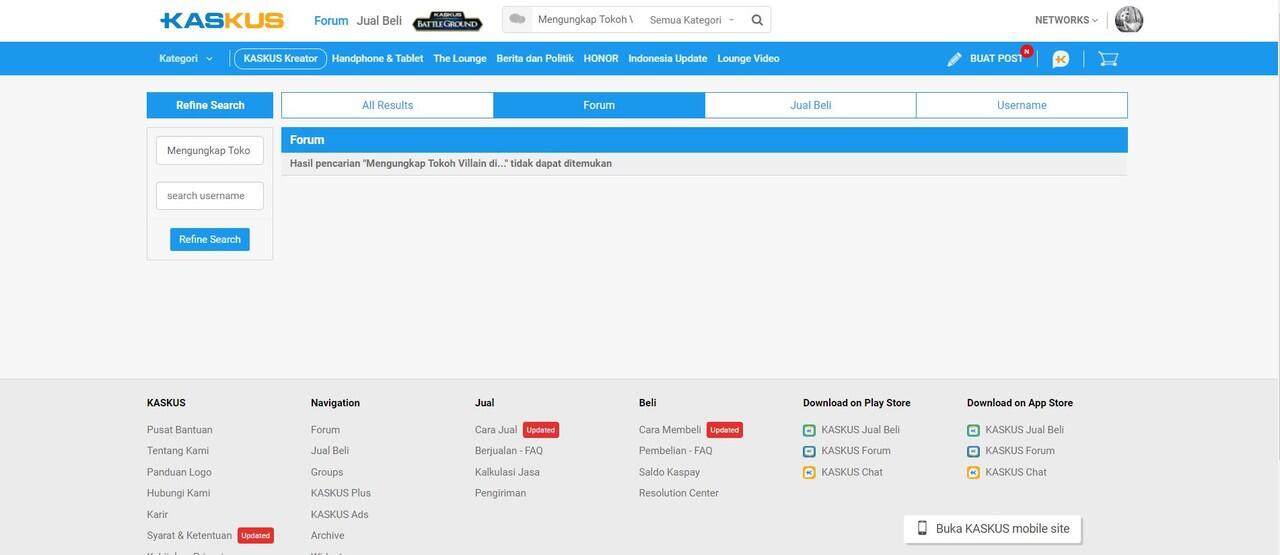Focus the top search text field
1280x555 pixels.
click(585, 20)
